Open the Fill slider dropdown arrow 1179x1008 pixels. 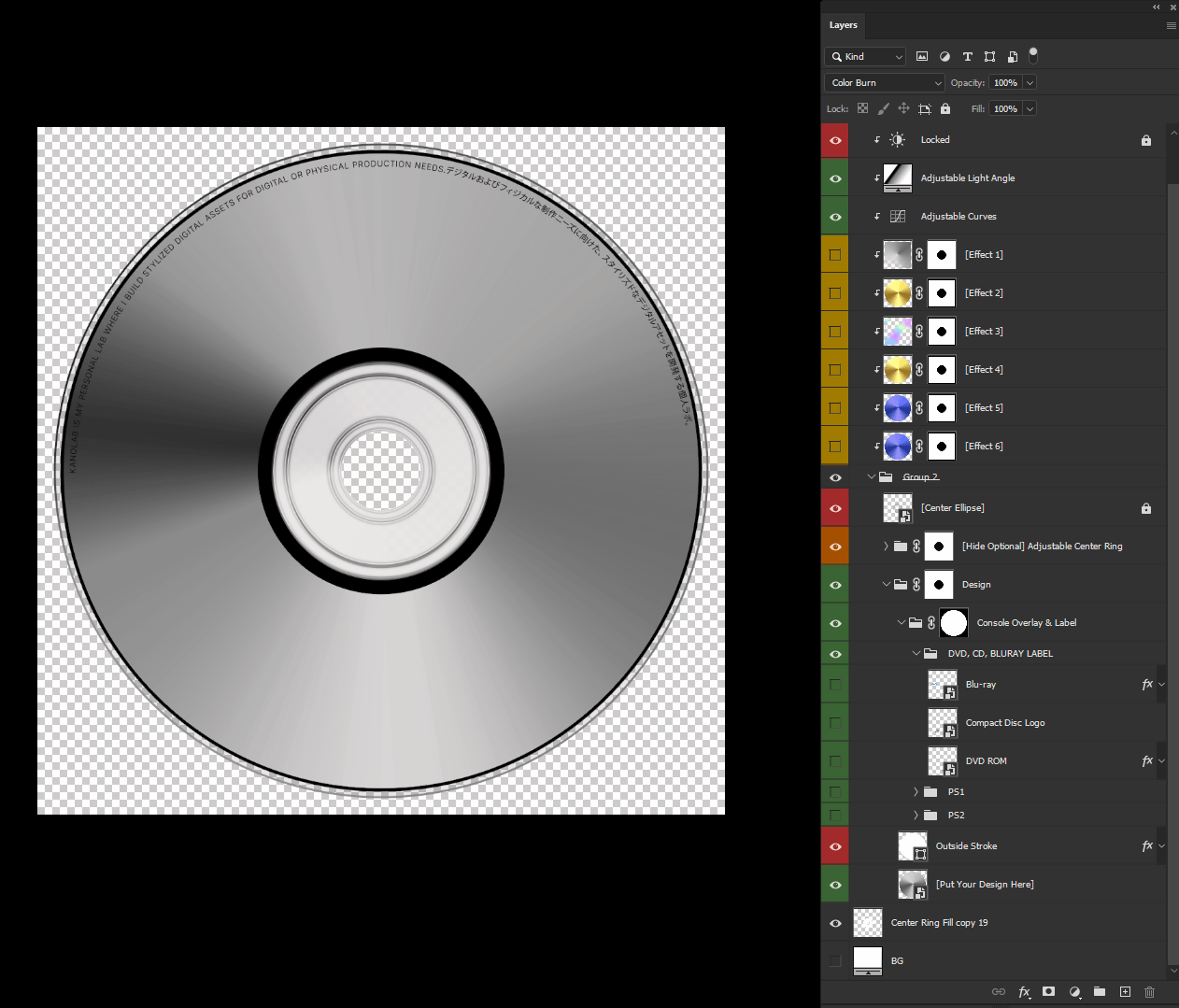tap(1030, 108)
